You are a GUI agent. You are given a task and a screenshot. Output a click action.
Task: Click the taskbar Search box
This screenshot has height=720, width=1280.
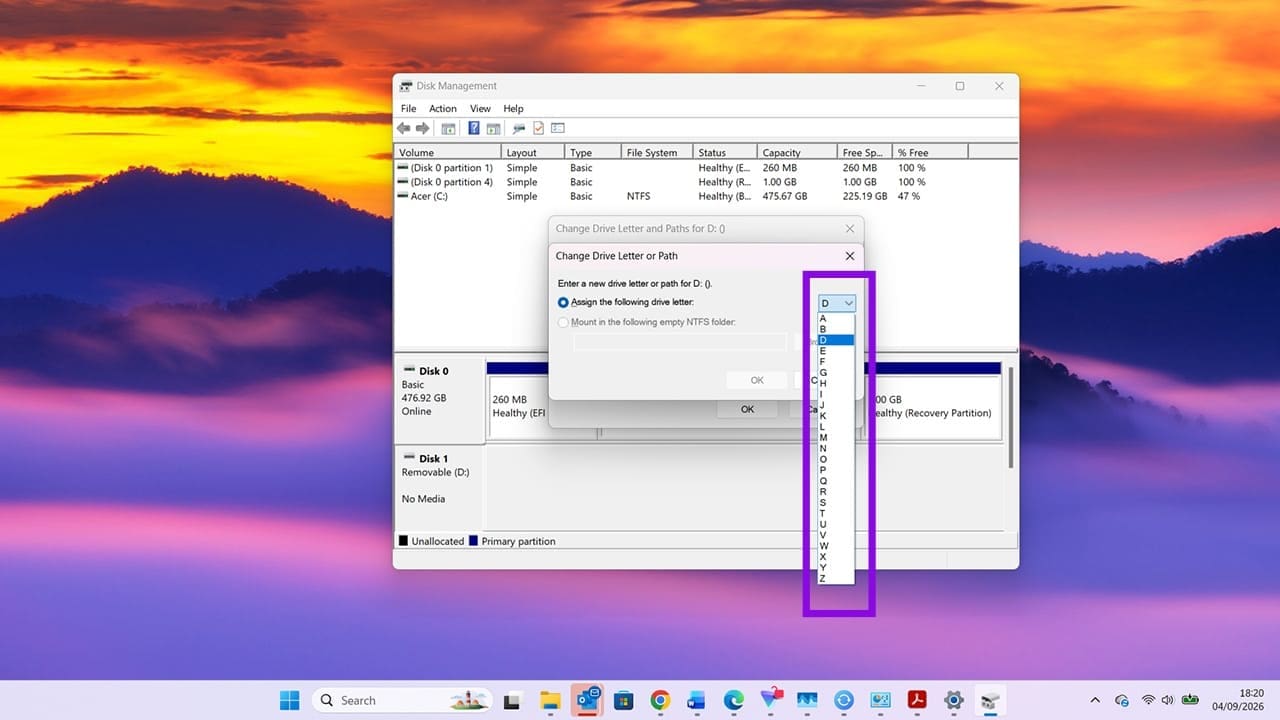tap(403, 700)
